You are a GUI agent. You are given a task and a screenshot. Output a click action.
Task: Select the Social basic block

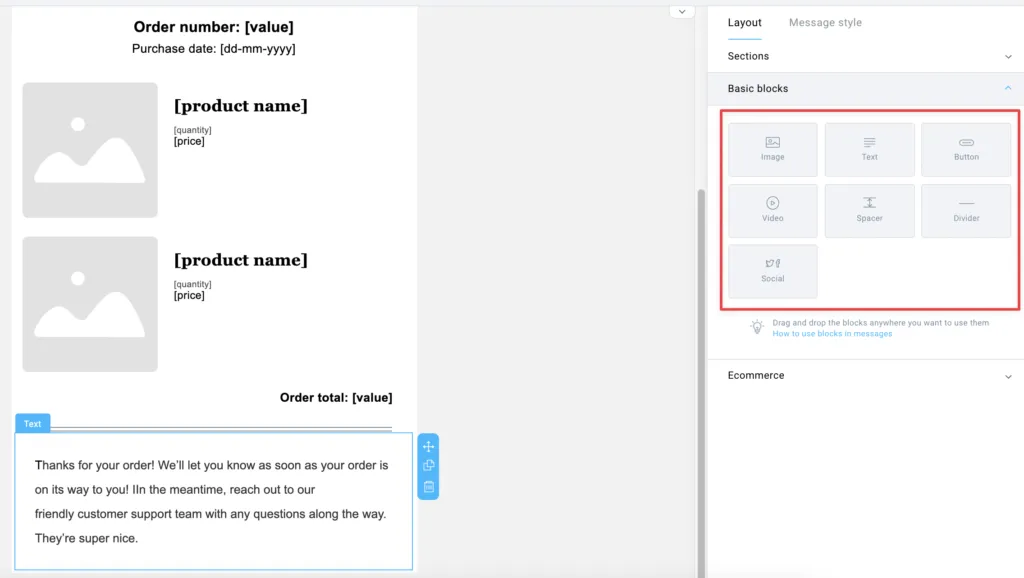tap(773, 271)
